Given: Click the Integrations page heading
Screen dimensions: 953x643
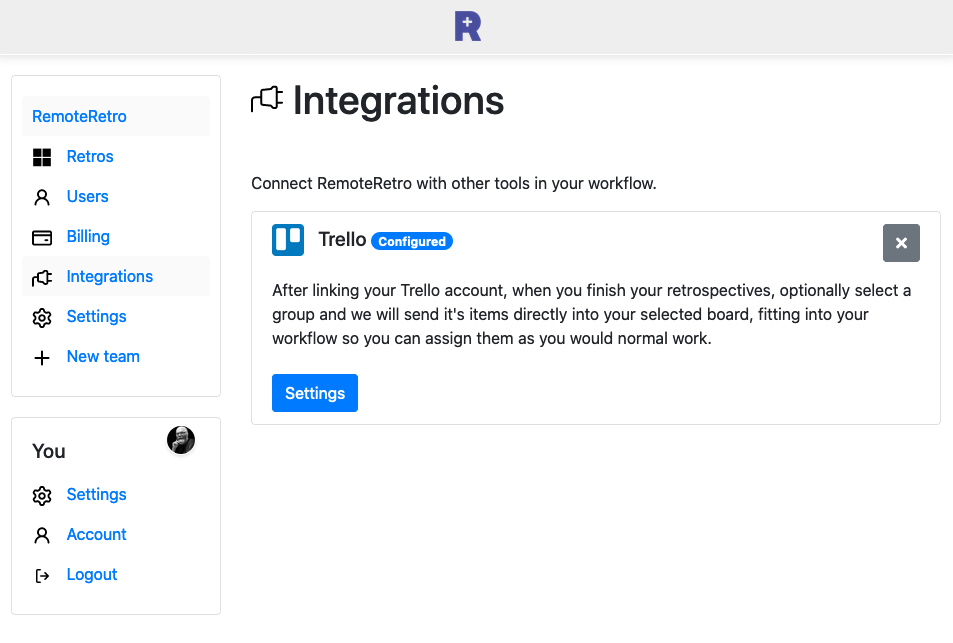Looking at the screenshot, I should pos(399,100).
